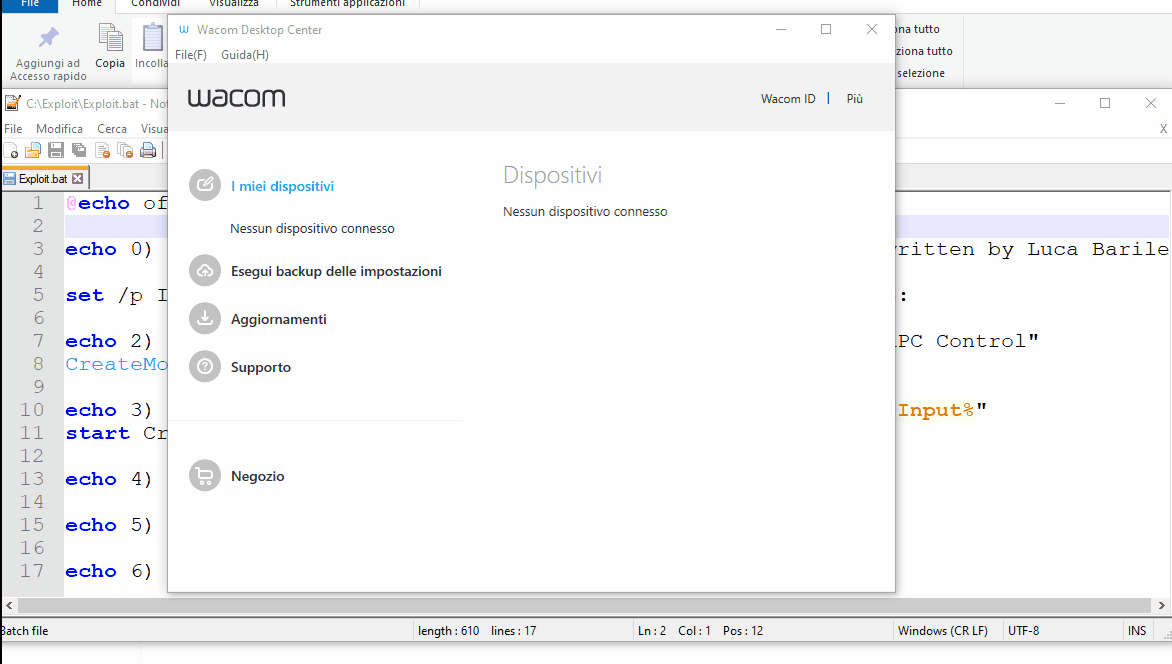Image resolution: width=1172 pixels, height=664 pixels.
Task: Click the horizontal scrollbar left arrow in Notepad++
Action: tap(9, 605)
